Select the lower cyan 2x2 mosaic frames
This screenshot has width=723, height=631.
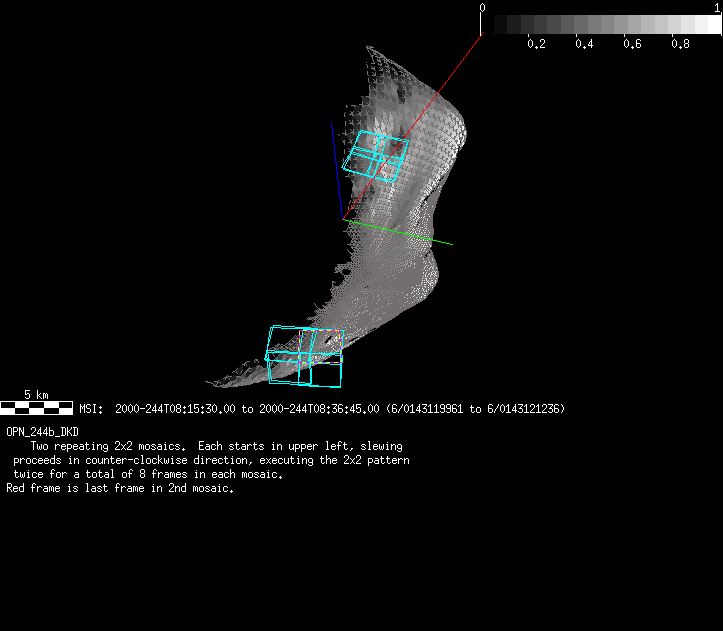coord(304,356)
